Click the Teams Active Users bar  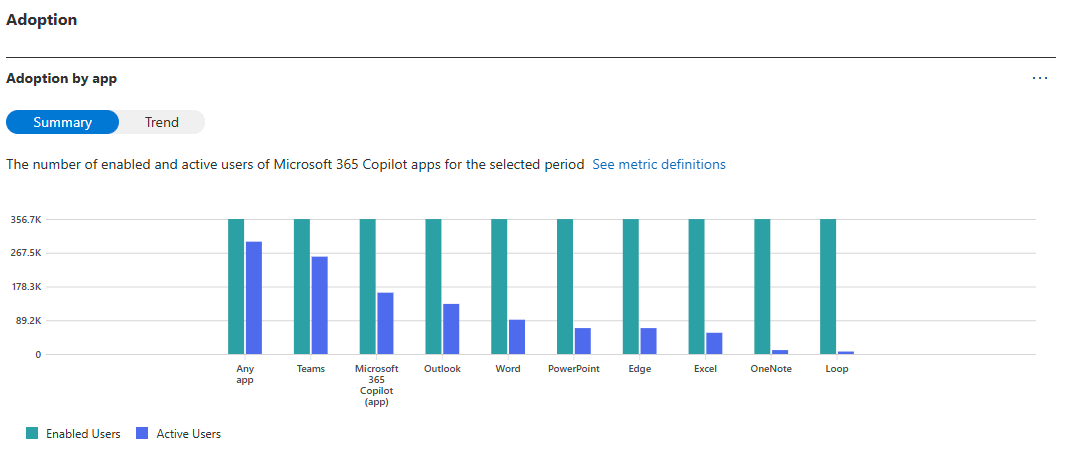click(x=320, y=305)
